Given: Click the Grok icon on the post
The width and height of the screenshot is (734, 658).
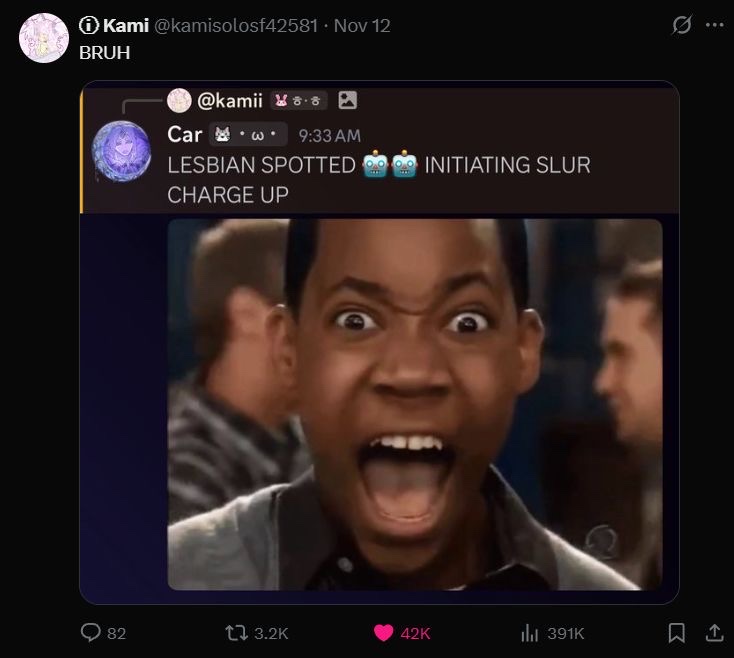Looking at the screenshot, I should coord(681,27).
